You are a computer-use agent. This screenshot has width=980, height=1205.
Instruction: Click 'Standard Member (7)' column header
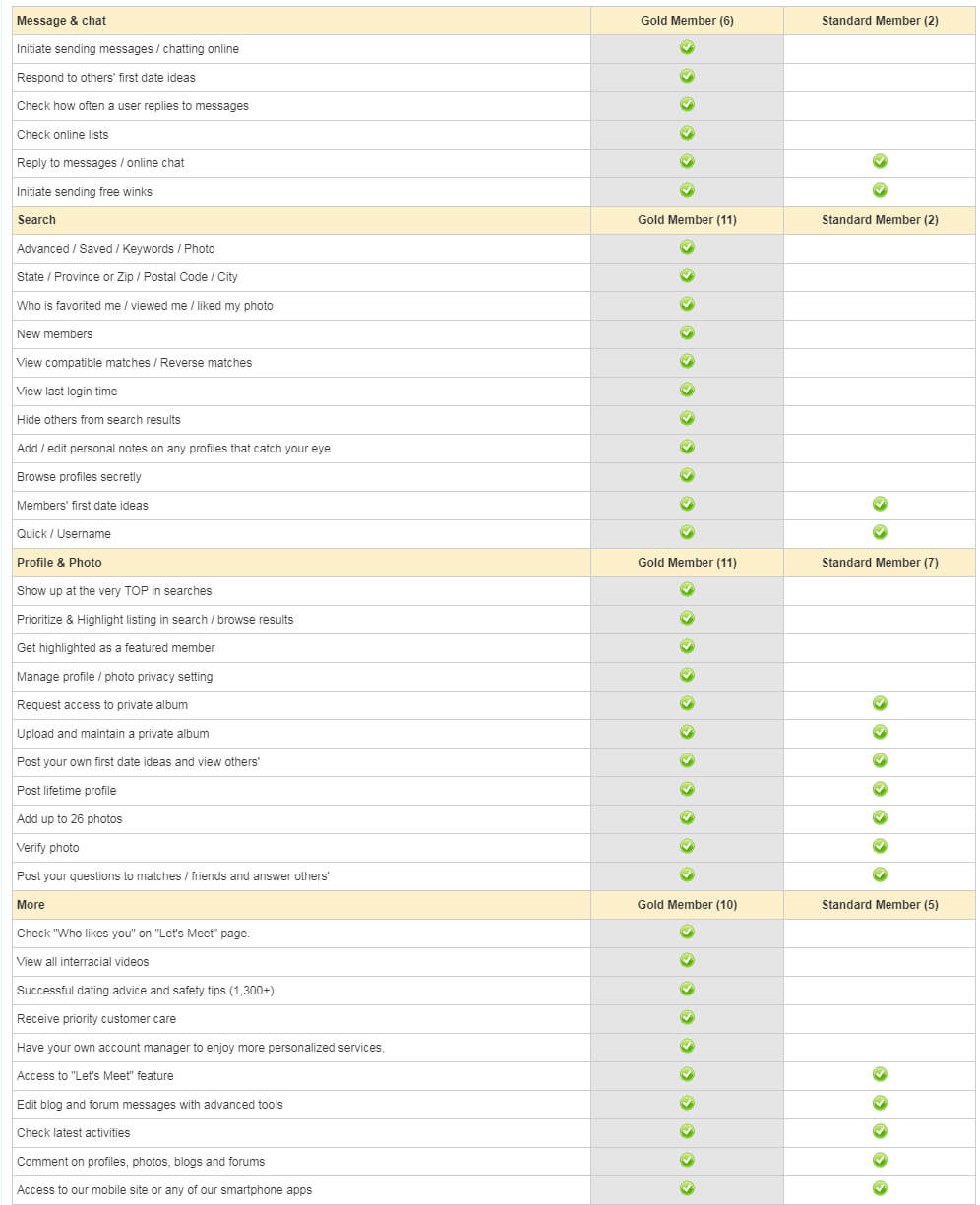(x=880, y=563)
